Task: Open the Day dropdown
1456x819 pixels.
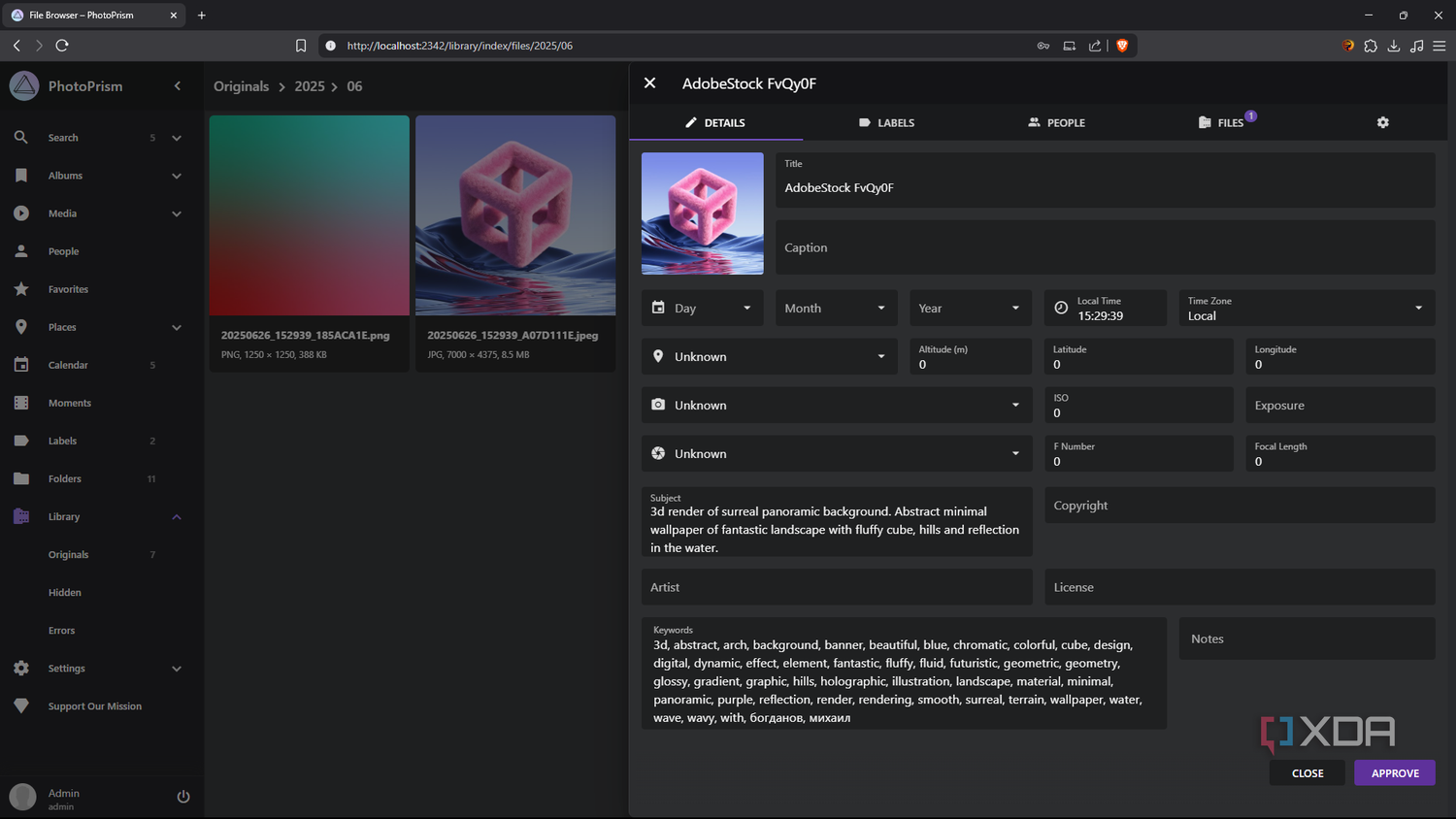Action: point(703,308)
